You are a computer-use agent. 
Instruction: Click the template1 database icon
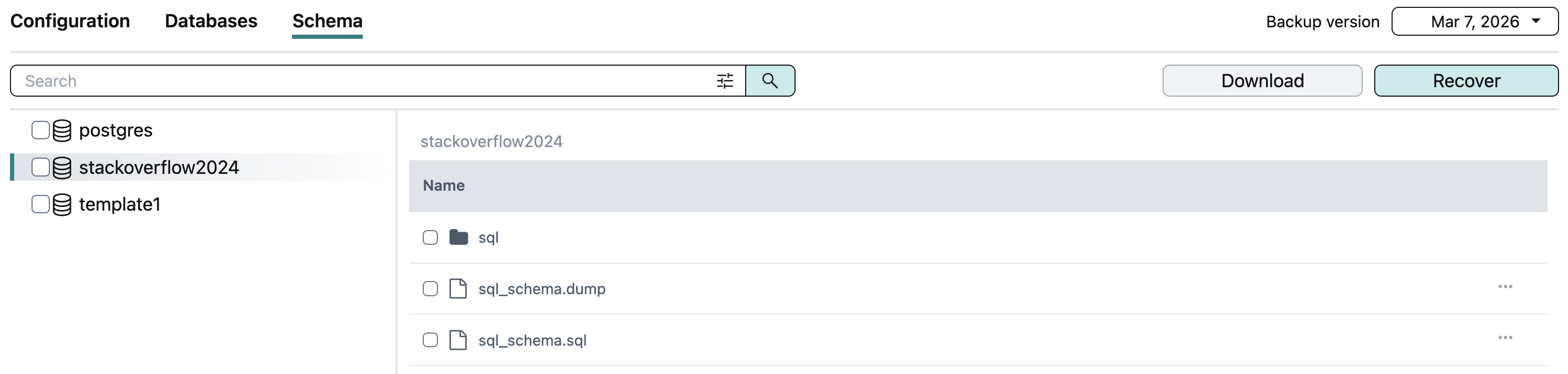(62, 205)
